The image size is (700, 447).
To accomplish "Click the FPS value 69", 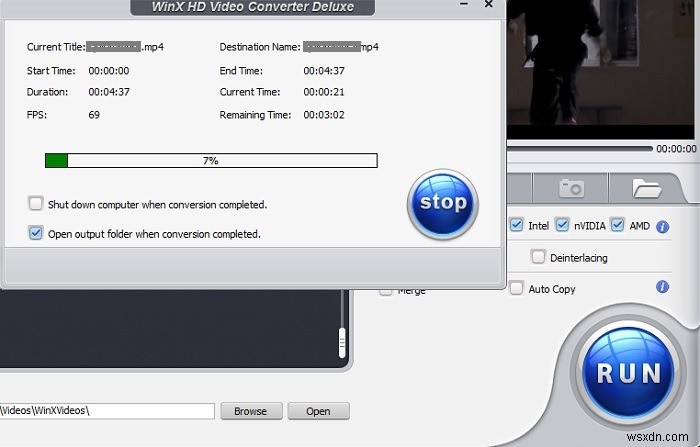I will pos(94,115).
